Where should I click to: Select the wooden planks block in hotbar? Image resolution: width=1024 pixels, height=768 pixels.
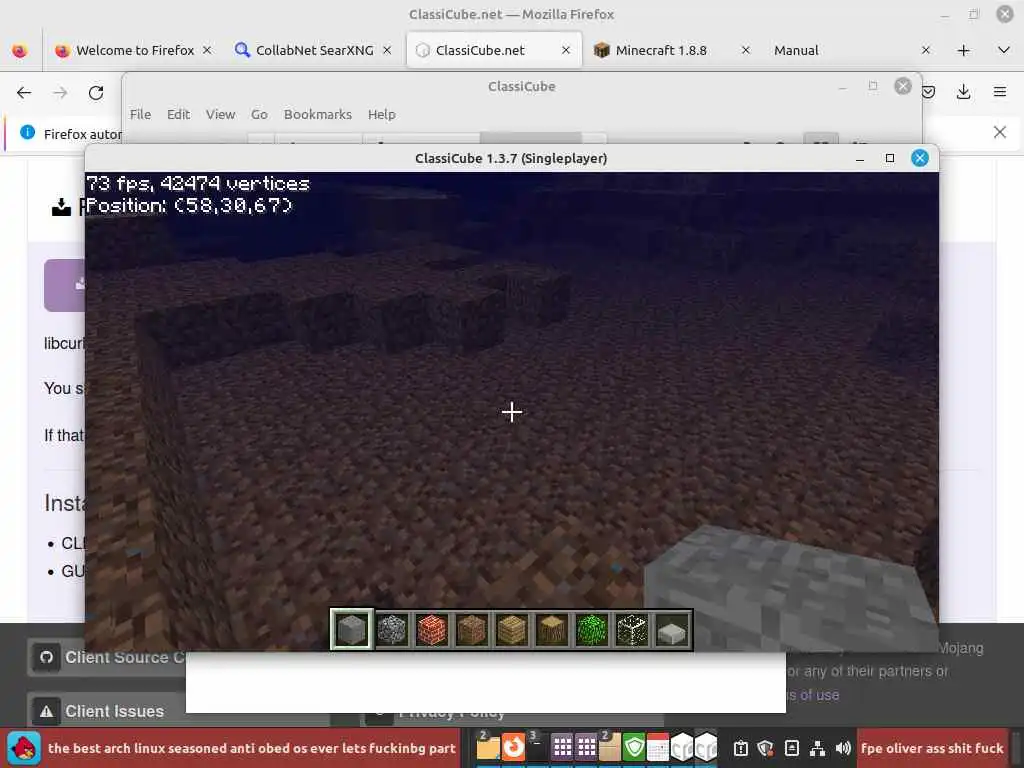pos(511,630)
